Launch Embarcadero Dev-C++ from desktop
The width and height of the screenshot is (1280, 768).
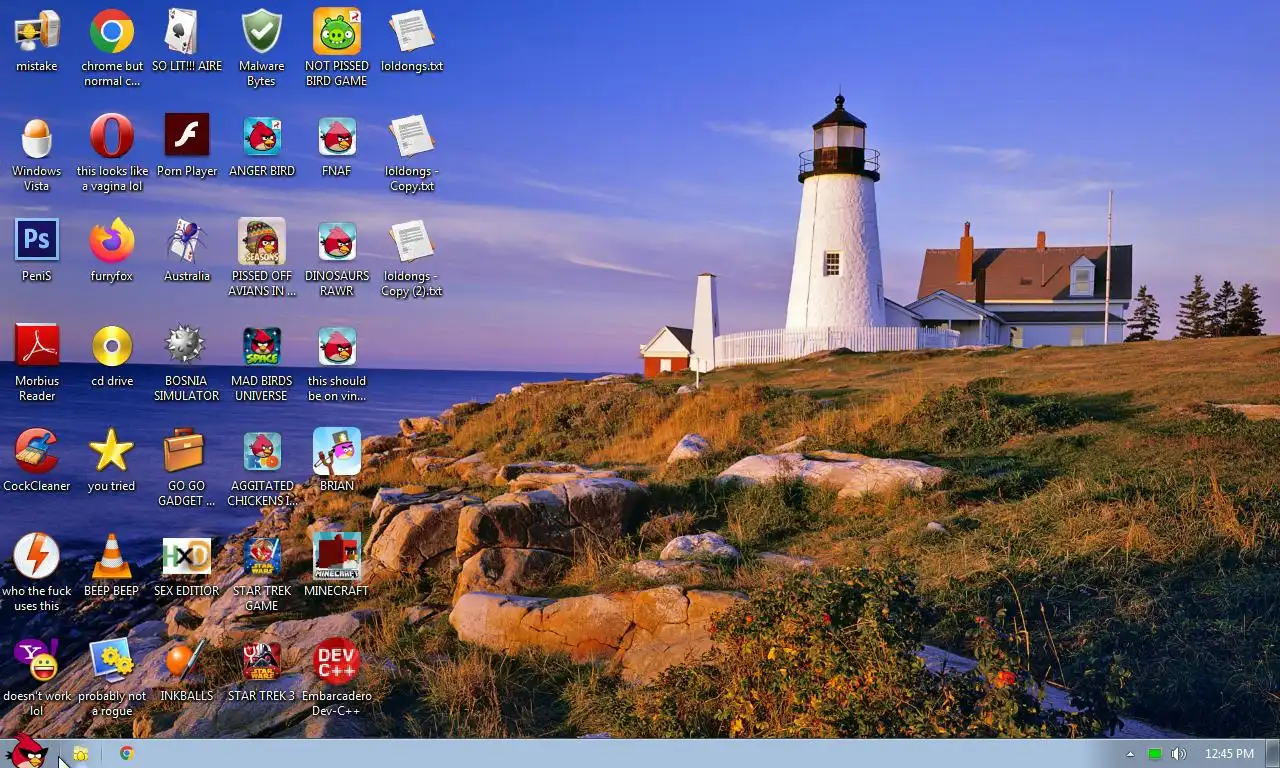click(337, 677)
